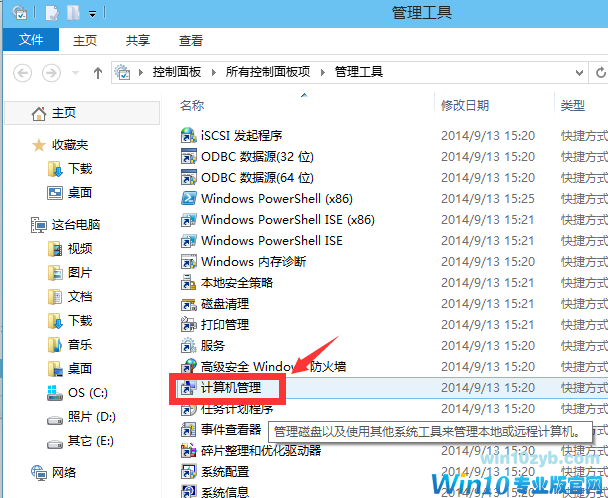Expand the address bar history dropdown
Screen dimensions: 608x498
(x=579, y=72)
